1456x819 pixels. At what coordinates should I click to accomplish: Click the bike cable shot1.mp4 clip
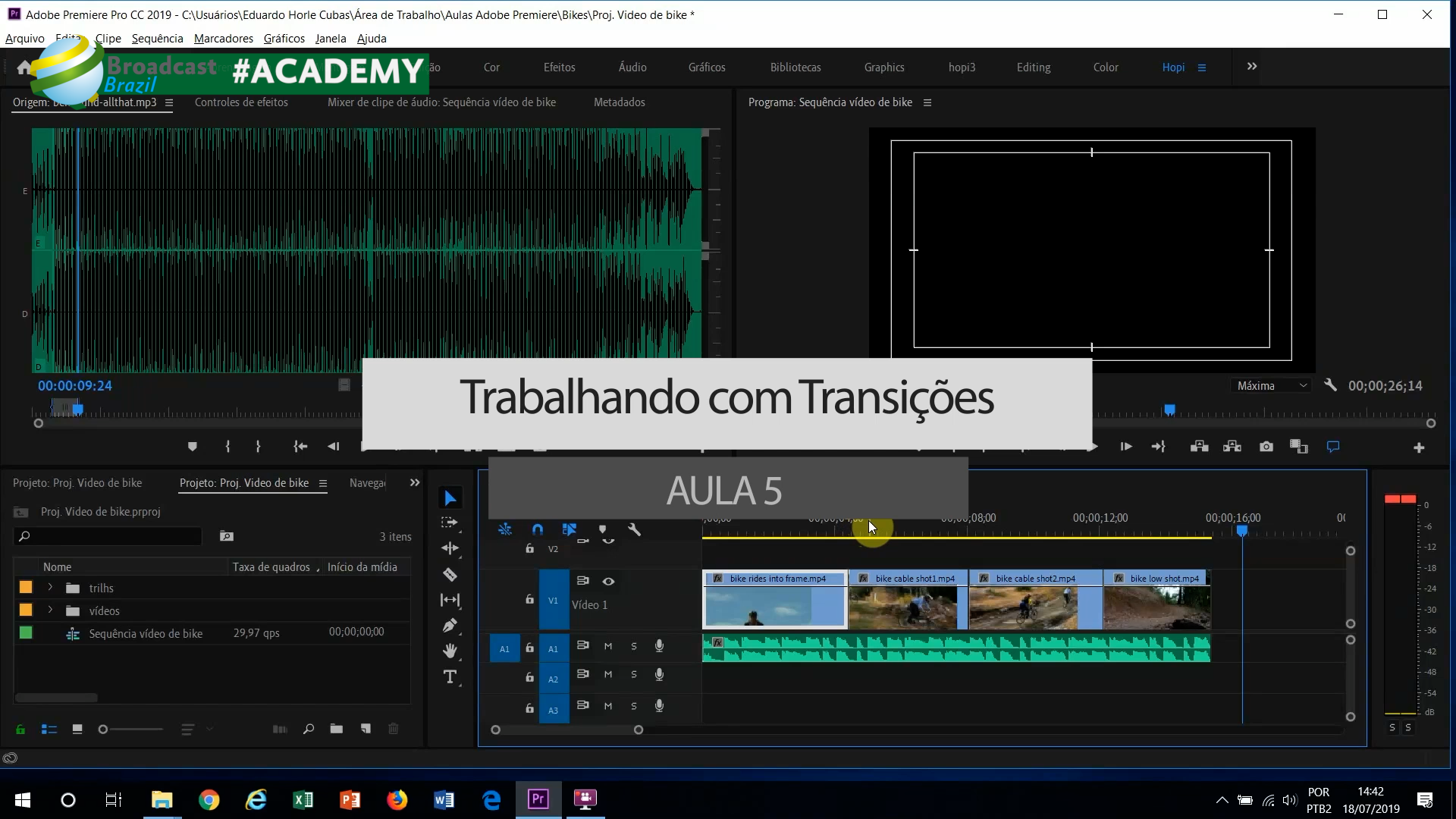coord(907,600)
